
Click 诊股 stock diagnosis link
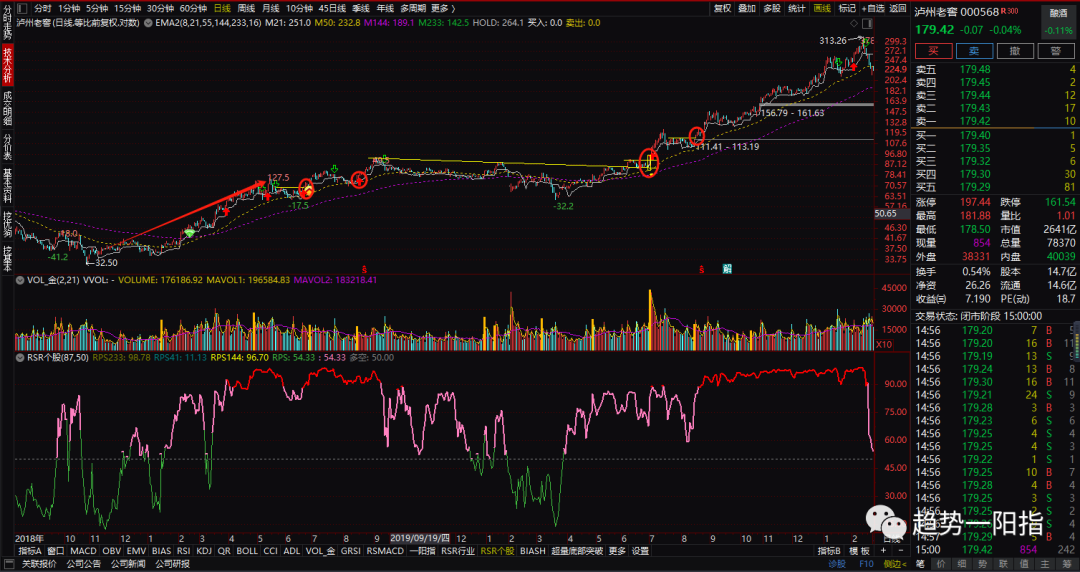click(x=836, y=564)
